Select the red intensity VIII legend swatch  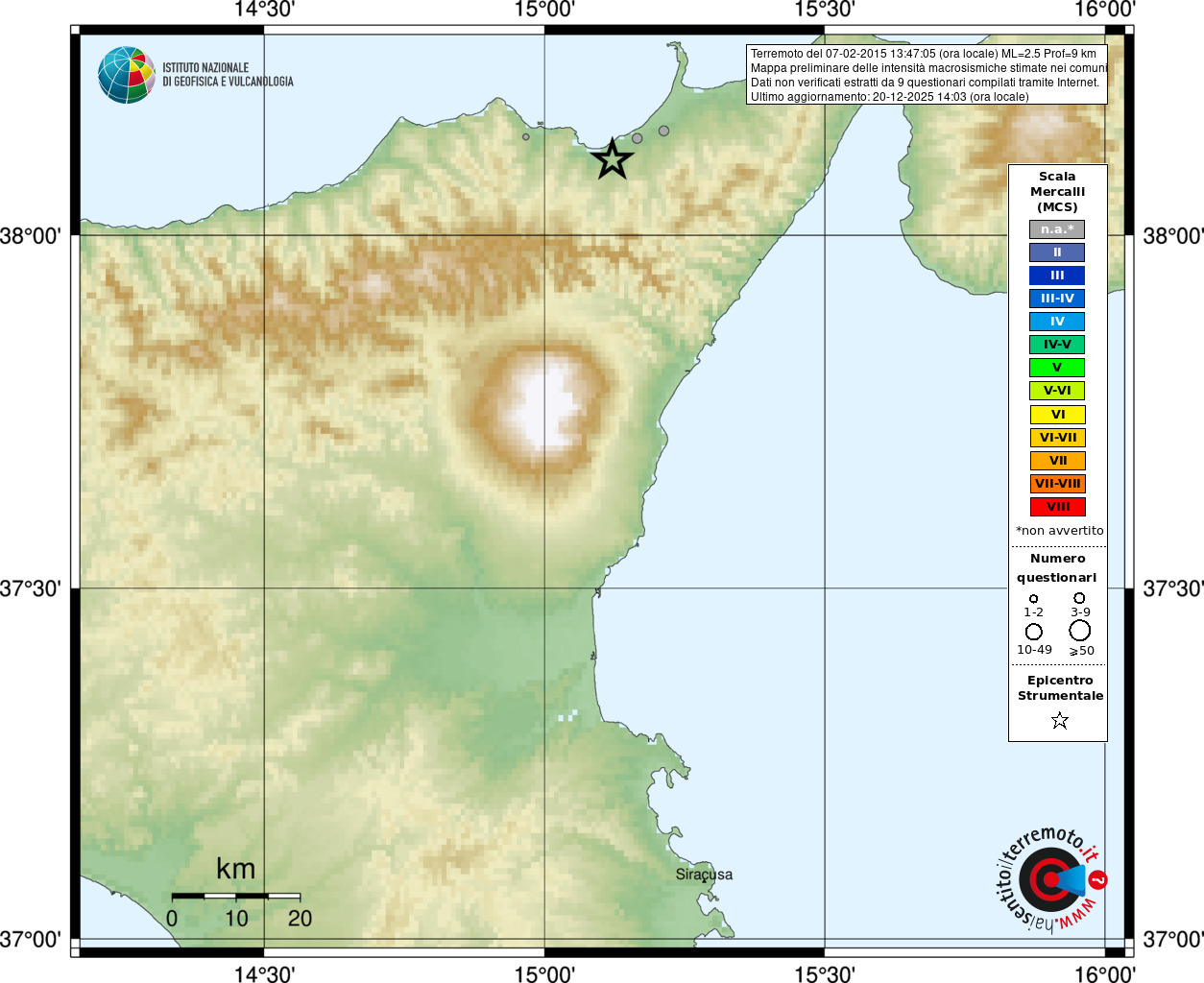click(1057, 507)
